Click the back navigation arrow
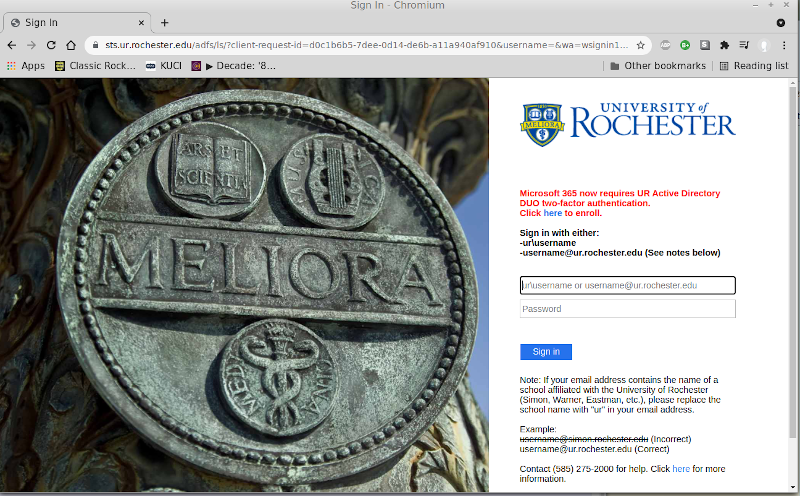 [x=12, y=45]
